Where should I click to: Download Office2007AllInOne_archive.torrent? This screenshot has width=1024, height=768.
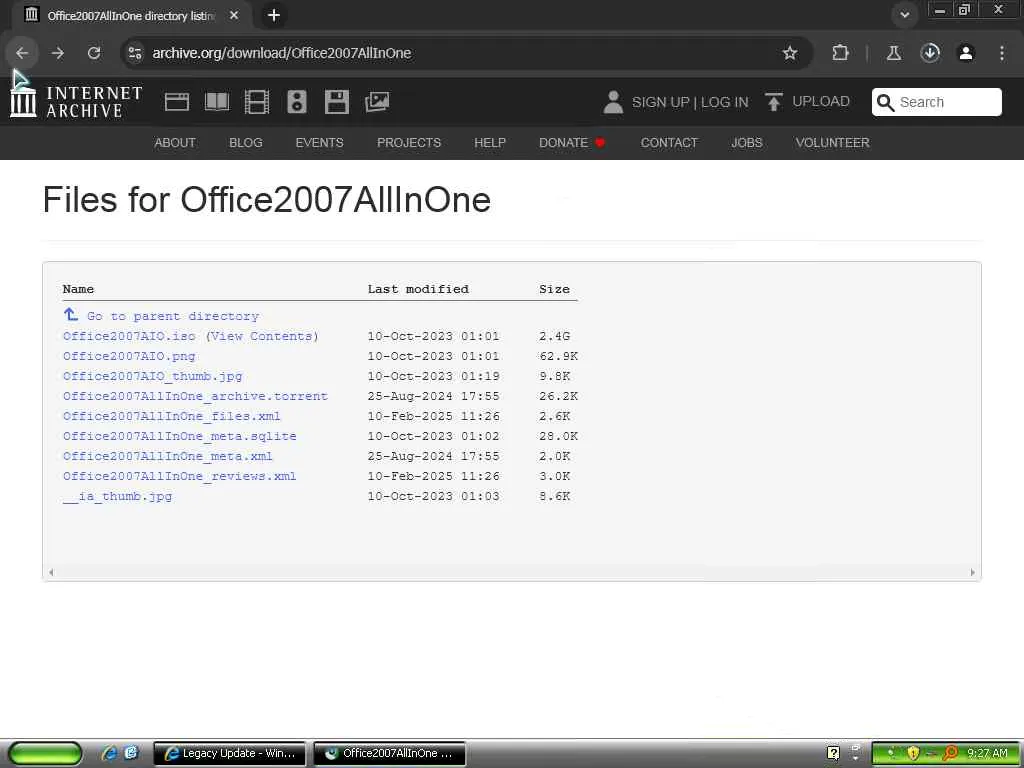195,396
